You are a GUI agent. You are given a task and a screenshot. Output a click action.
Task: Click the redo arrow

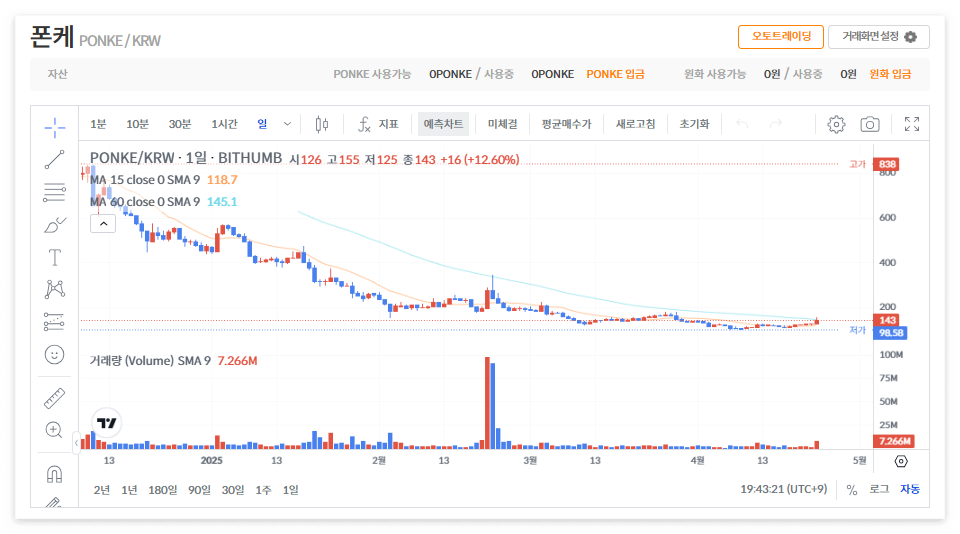pos(776,124)
